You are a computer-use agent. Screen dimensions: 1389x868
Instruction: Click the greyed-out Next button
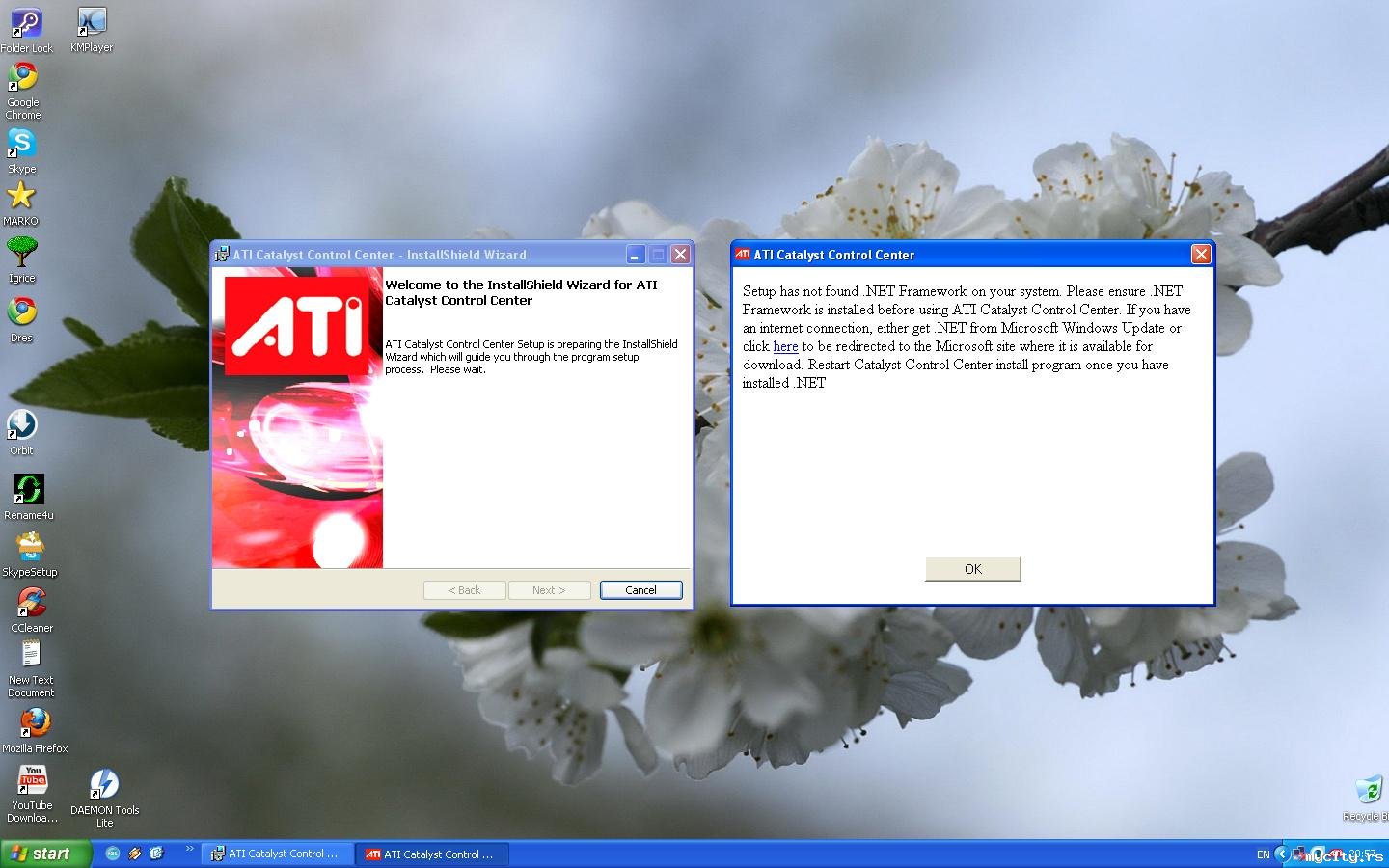(x=549, y=590)
